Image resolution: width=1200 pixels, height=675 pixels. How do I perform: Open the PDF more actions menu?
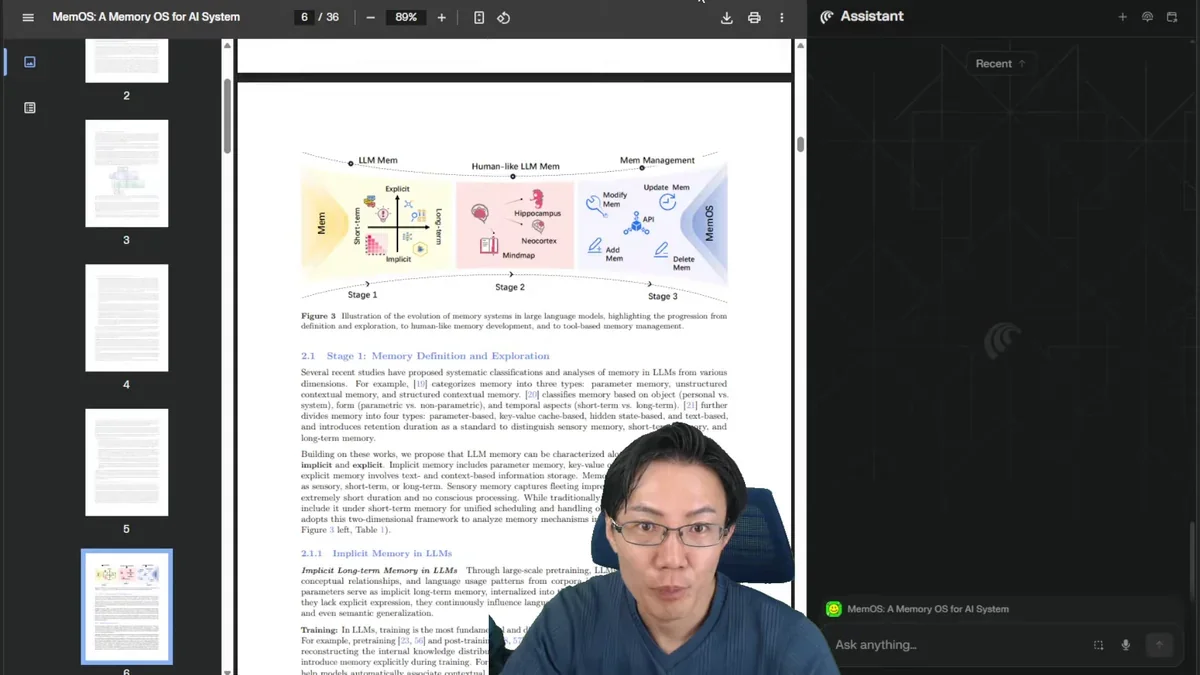click(x=782, y=18)
